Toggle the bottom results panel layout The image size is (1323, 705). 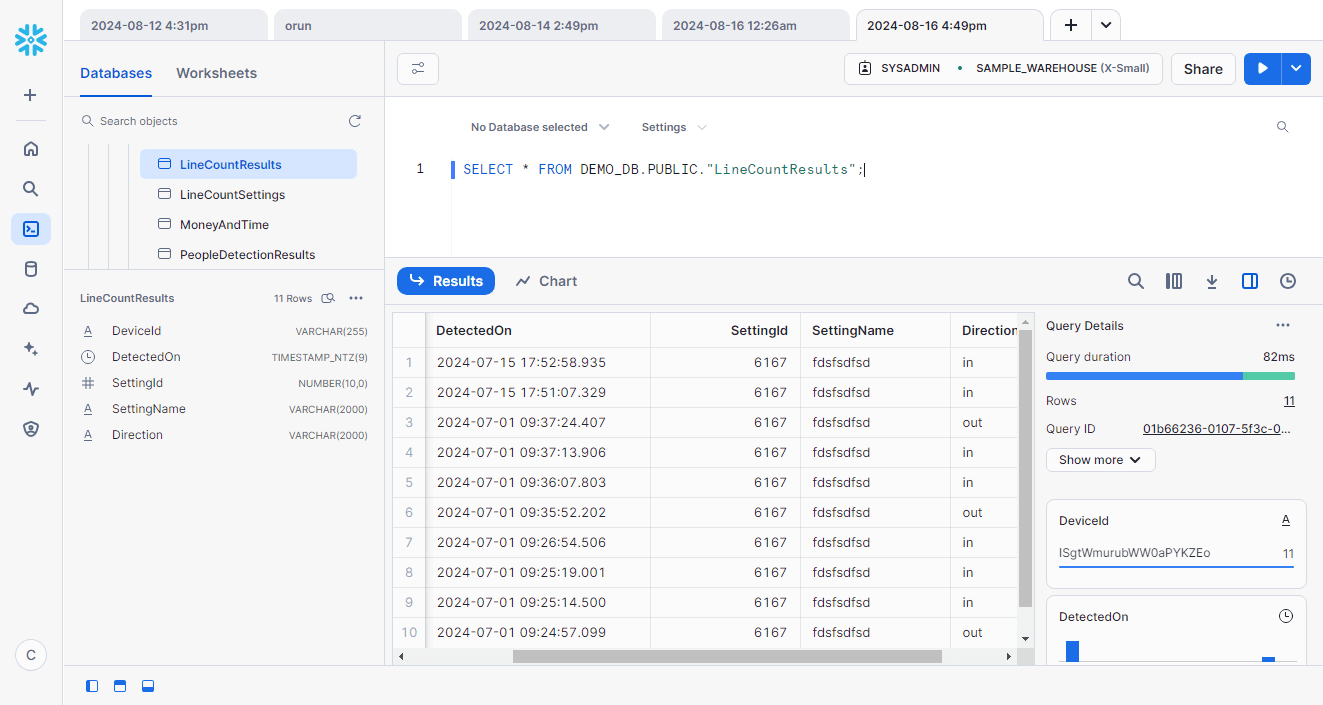(x=148, y=686)
